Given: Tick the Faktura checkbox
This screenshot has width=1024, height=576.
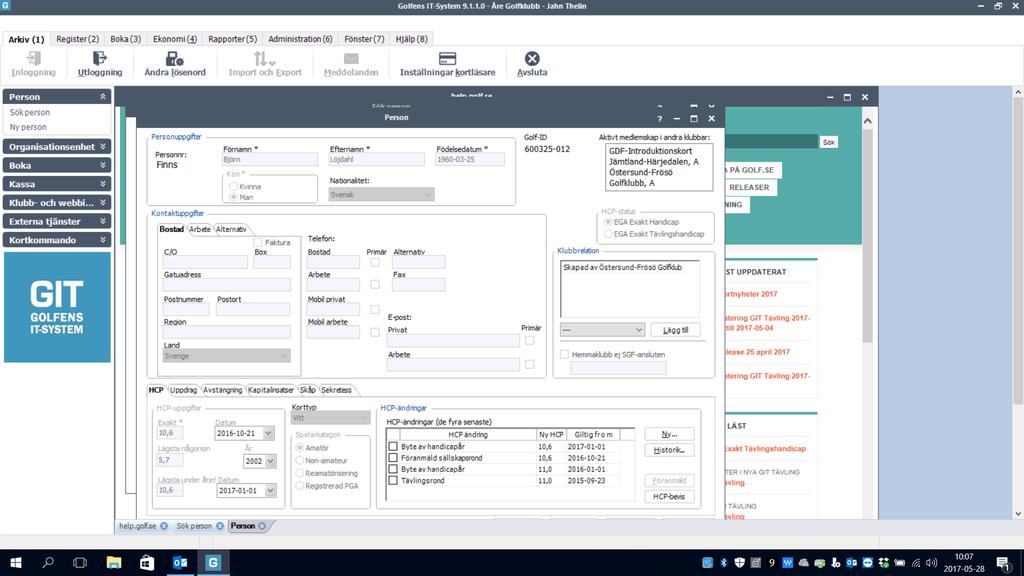Looking at the screenshot, I should pyautogui.click(x=257, y=242).
